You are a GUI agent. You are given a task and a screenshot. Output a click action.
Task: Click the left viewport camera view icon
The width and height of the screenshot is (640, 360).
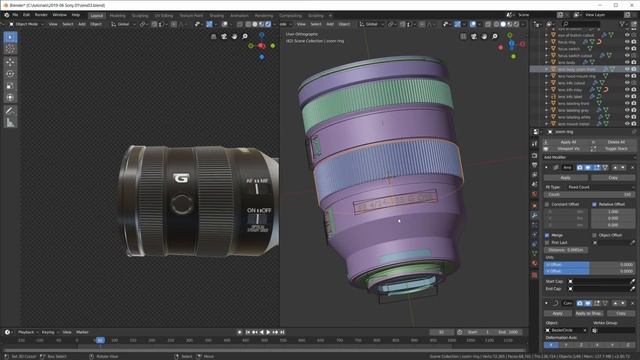tap(224, 37)
